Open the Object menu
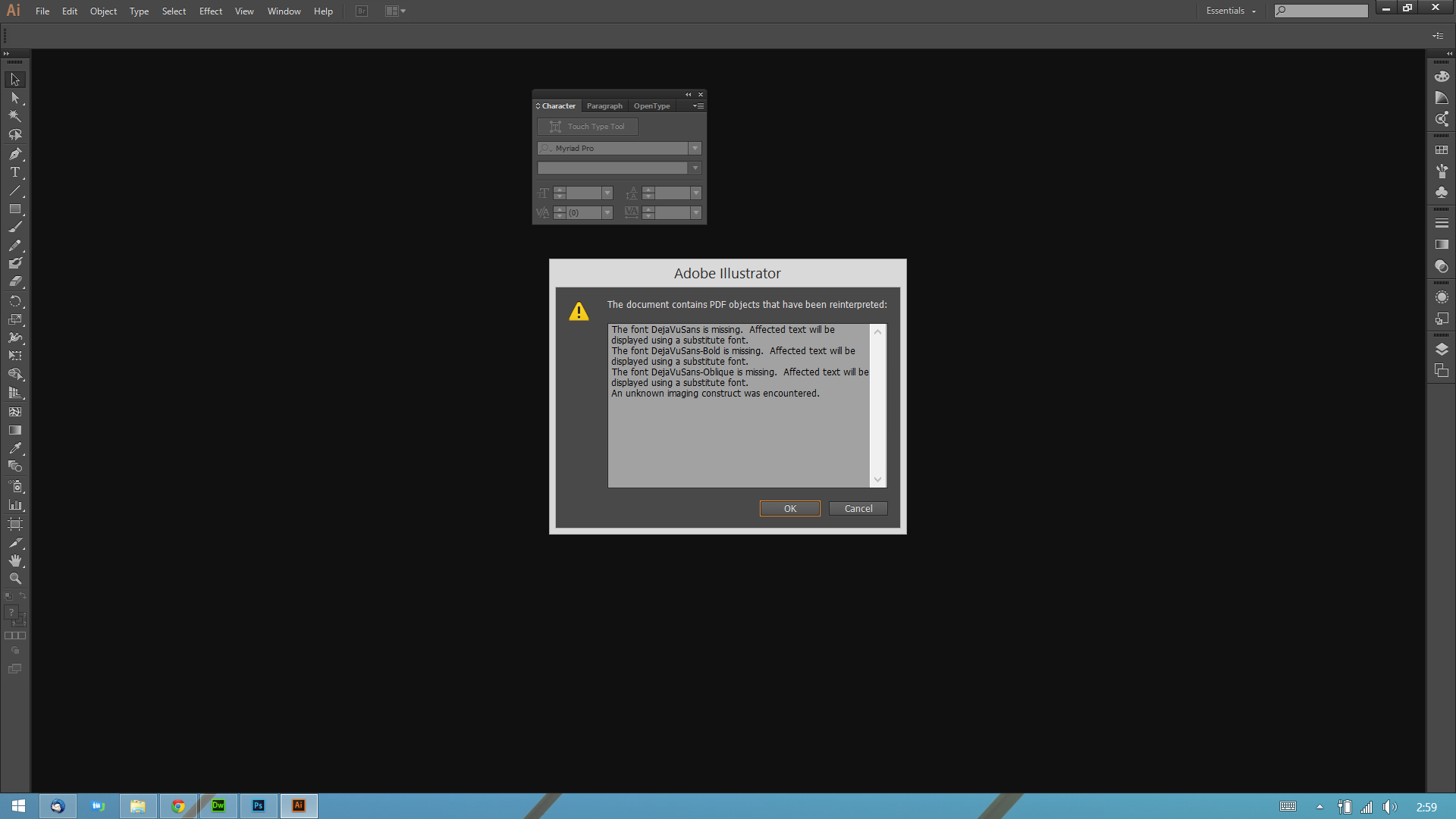Viewport: 1456px width, 819px height. click(103, 11)
